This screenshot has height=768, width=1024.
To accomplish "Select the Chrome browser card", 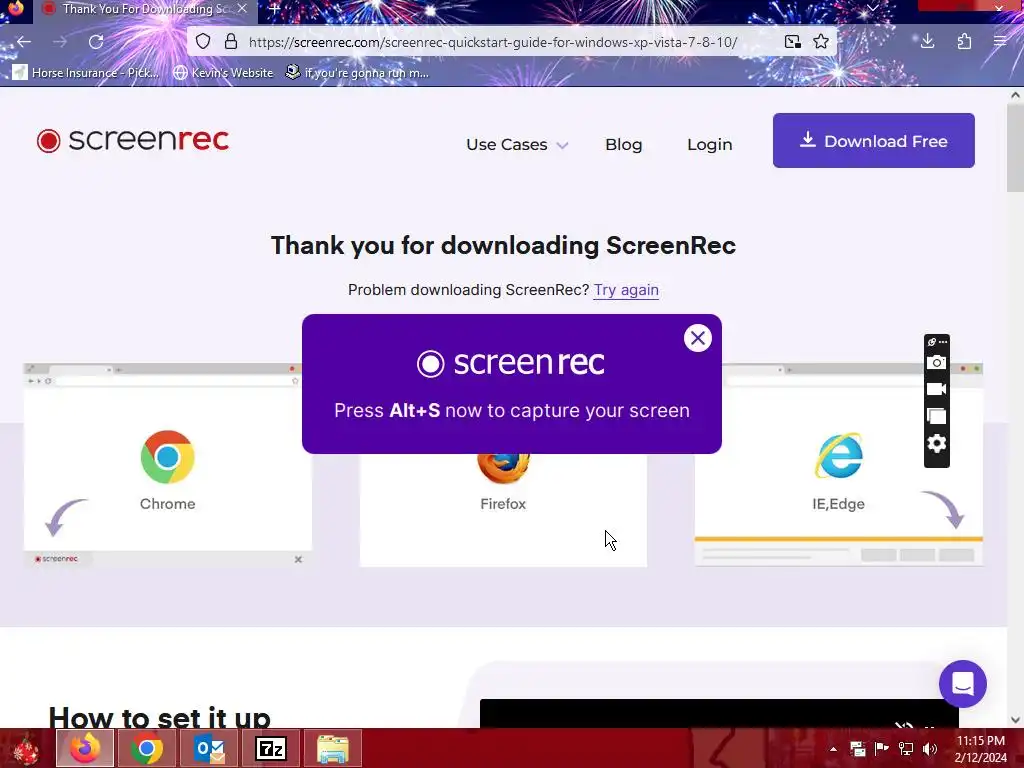I will click(x=168, y=465).
